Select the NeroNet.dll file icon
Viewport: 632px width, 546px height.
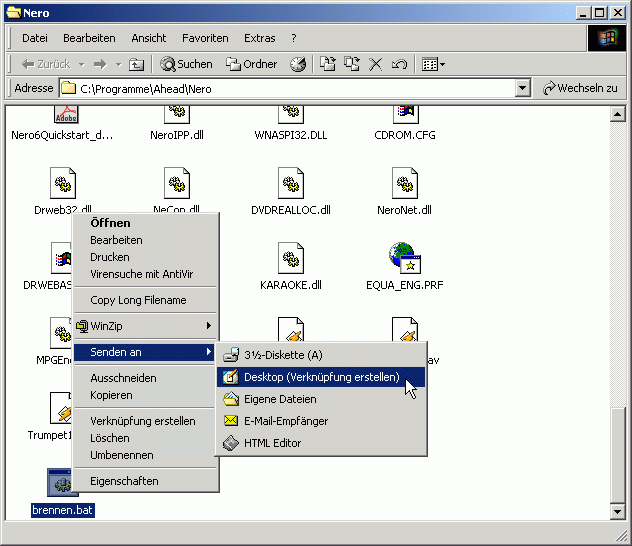click(x=405, y=183)
